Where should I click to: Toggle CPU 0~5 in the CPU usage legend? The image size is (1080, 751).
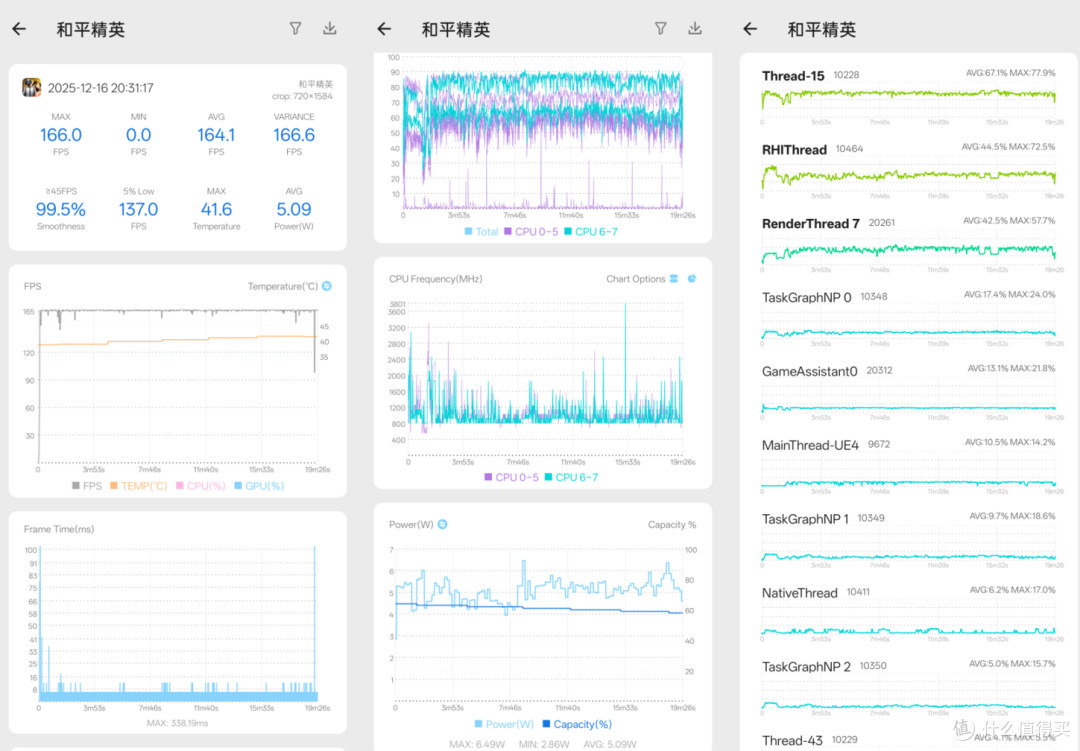coord(531,232)
